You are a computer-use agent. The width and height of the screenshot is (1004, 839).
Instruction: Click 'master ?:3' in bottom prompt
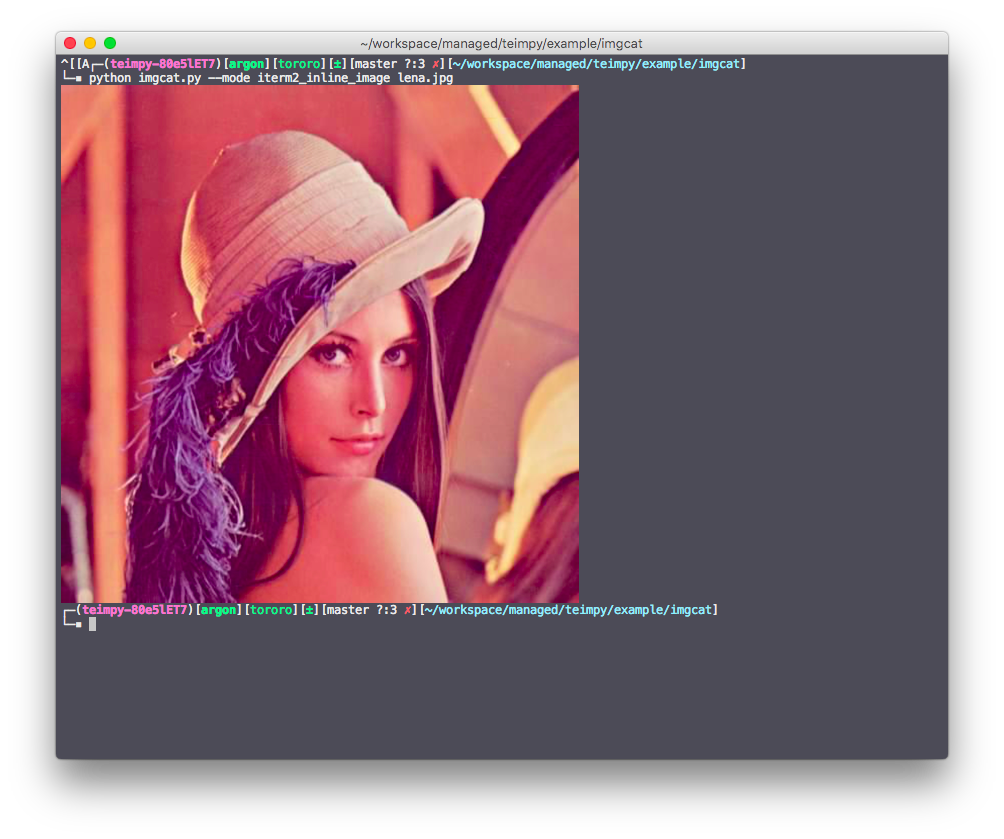click(x=362, y=610)
